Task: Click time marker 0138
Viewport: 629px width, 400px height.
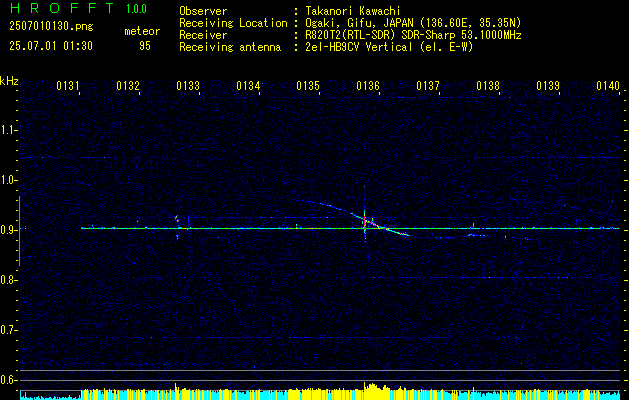Action: click(x=488, y=86)
